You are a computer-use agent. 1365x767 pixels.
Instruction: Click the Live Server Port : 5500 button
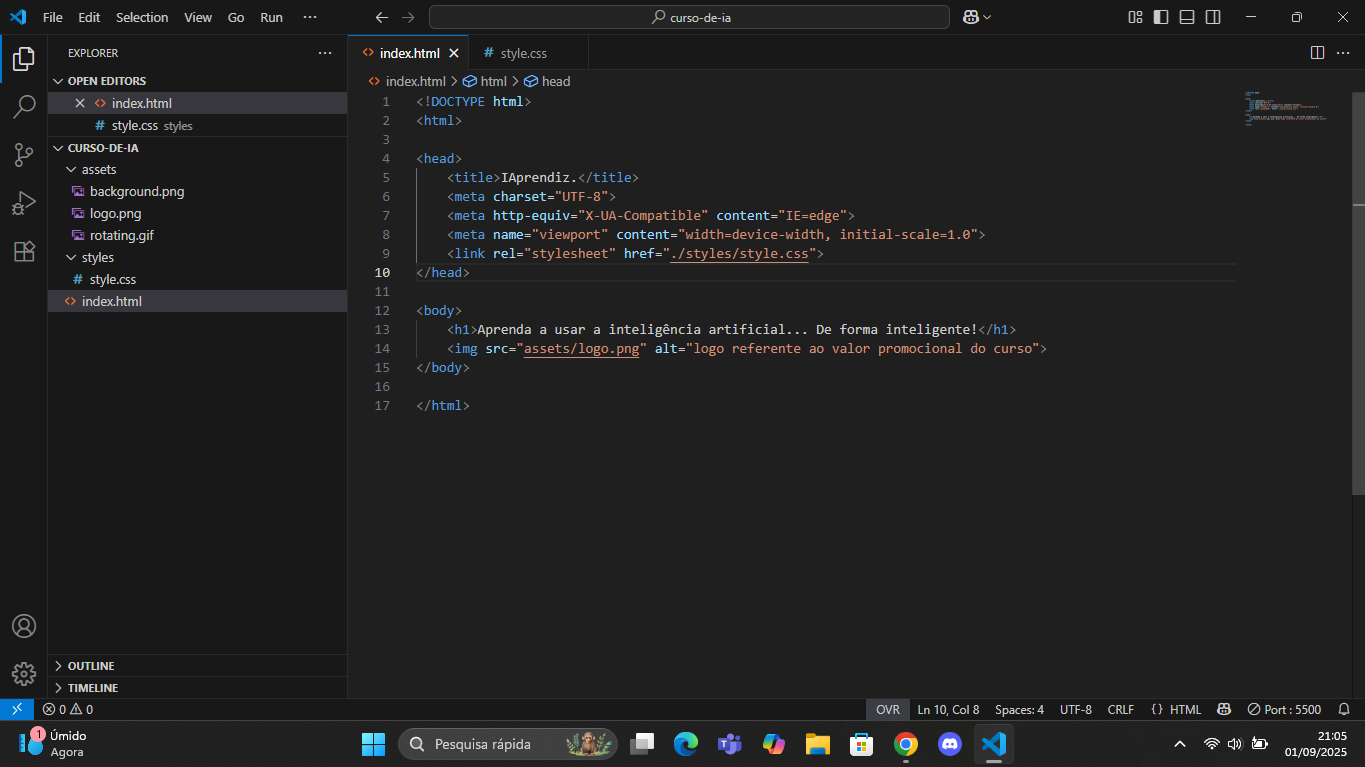(x=1284, y=709)
